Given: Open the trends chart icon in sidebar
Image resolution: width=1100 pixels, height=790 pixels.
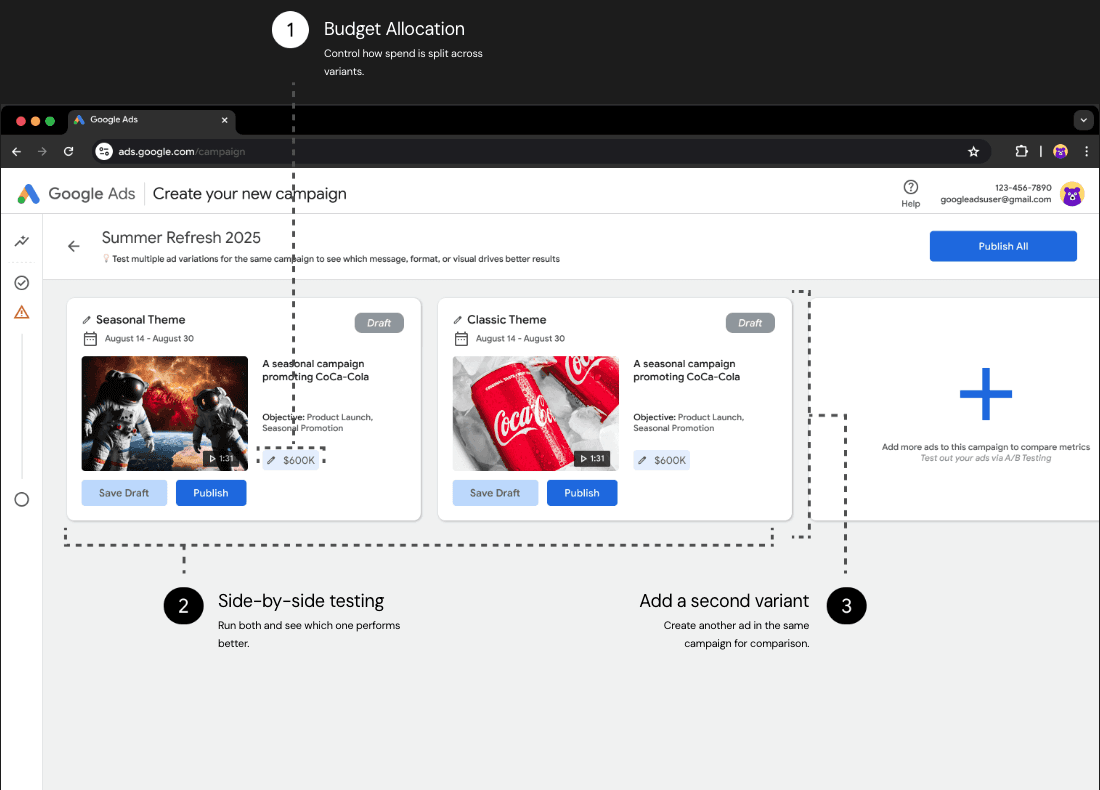Looking at the screenshot, I should coord(22,241).
